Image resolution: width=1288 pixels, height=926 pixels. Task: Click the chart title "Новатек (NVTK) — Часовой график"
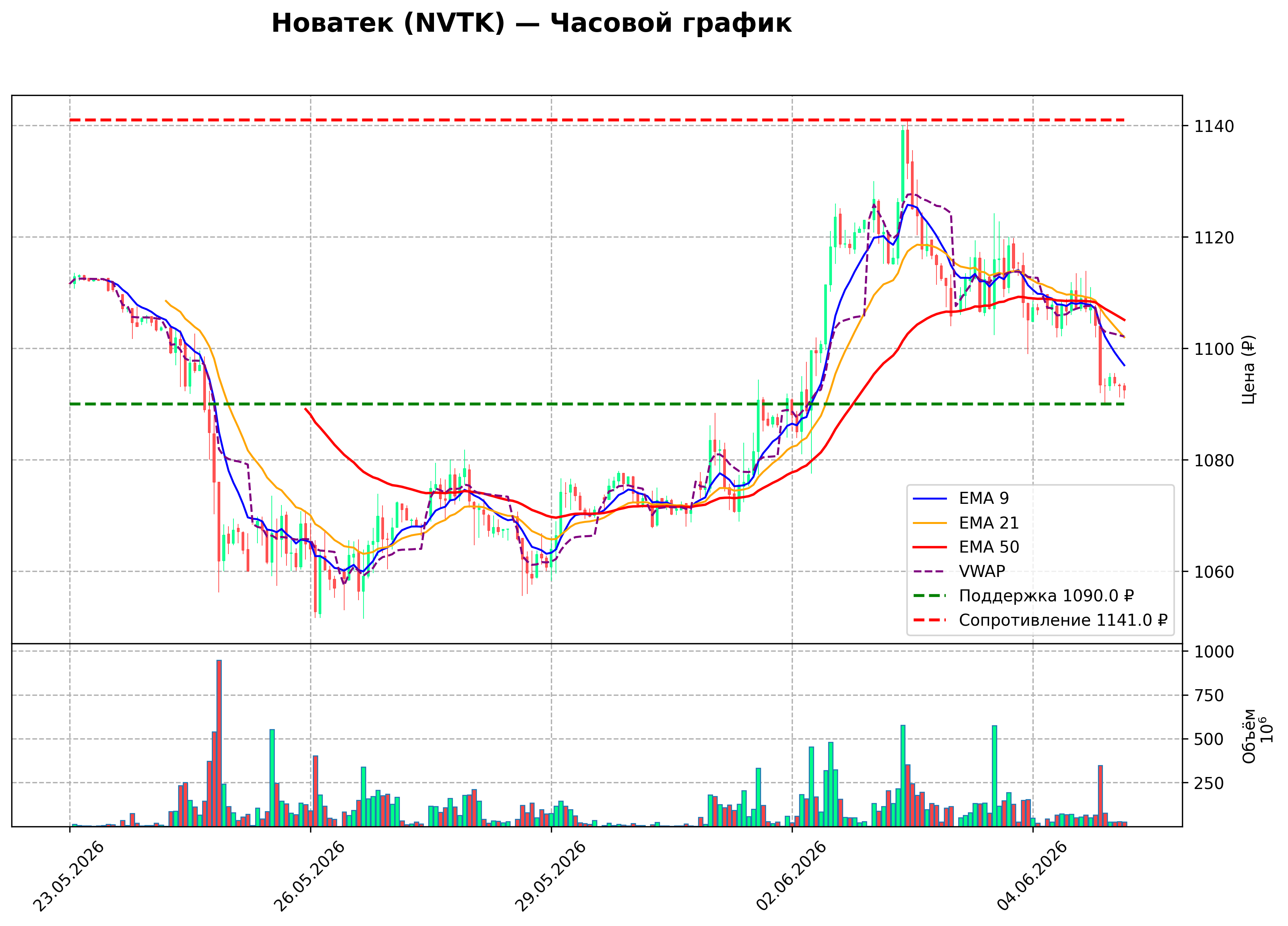pyautogui.click(x=531, y=23)
